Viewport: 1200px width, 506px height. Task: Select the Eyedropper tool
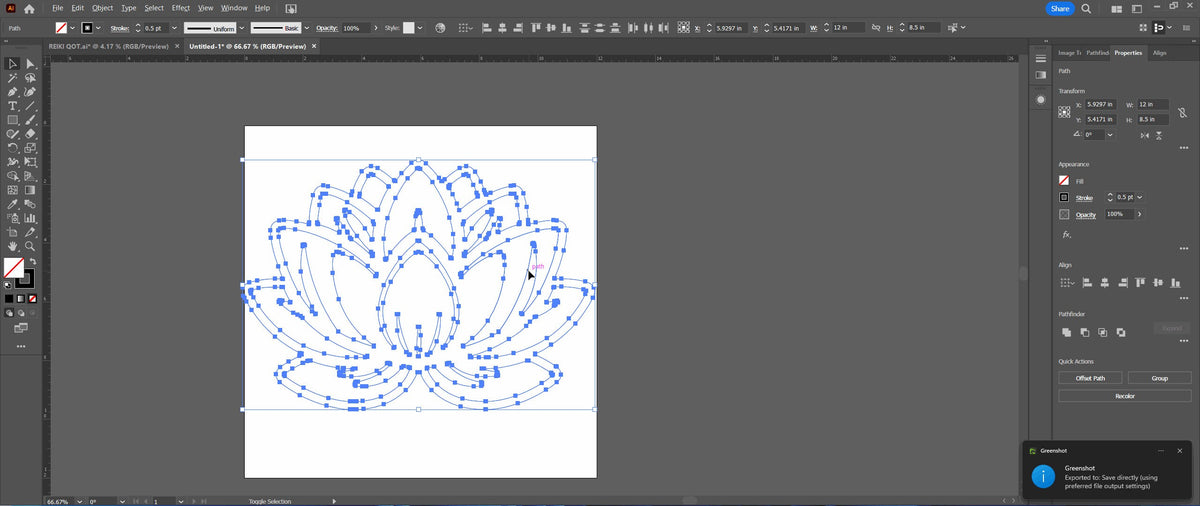(13, 204)
